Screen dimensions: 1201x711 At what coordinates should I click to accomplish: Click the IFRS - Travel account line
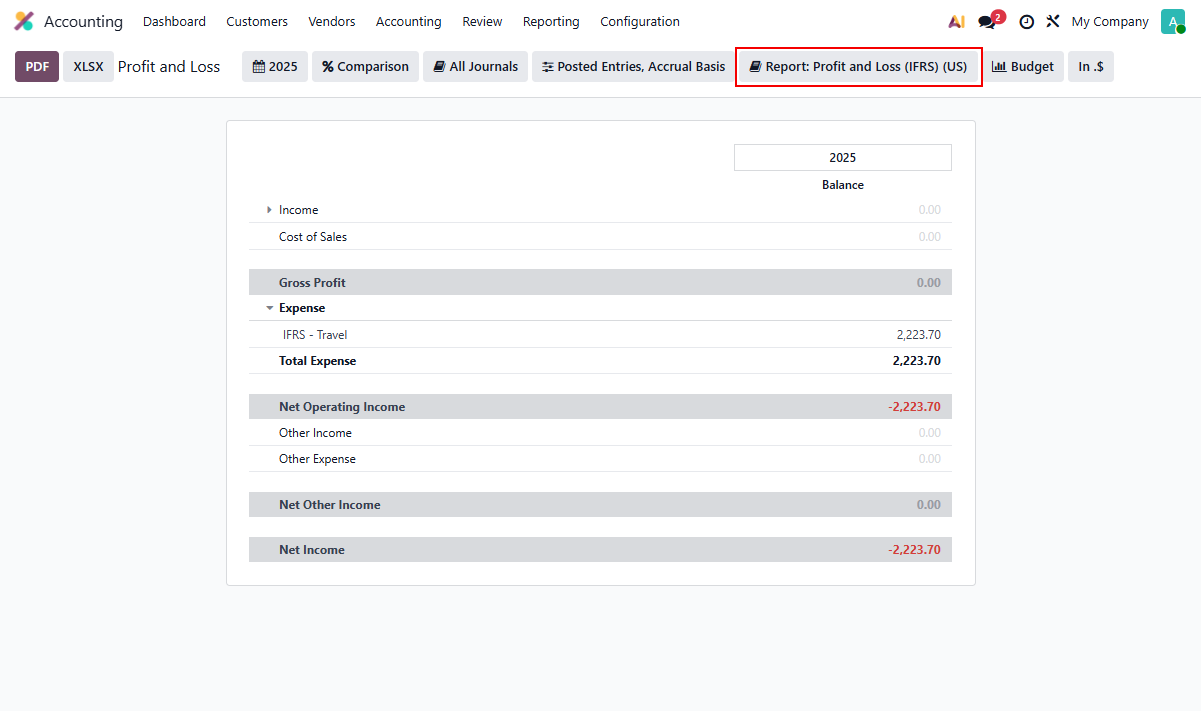pyautogui.click(x=315, y=335)
